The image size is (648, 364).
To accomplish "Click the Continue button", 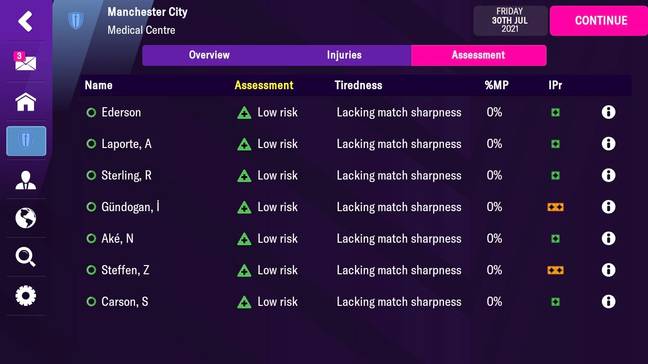I will click(x=600, y=21).
